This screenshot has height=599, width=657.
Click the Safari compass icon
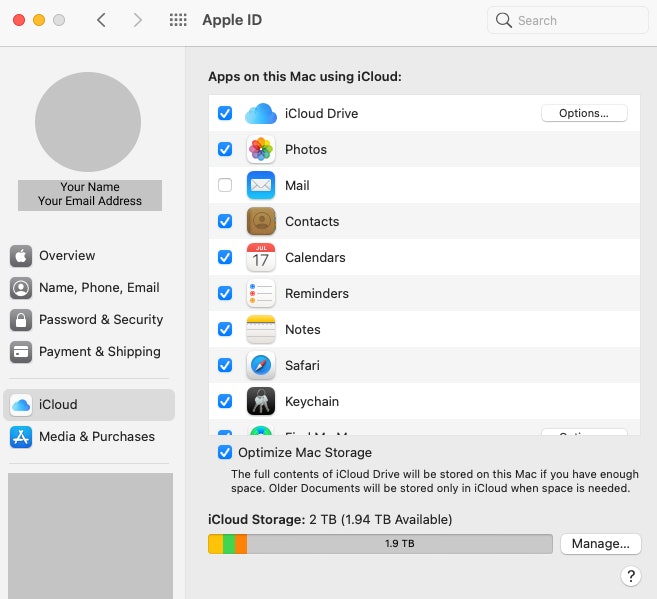pos(261,365)
